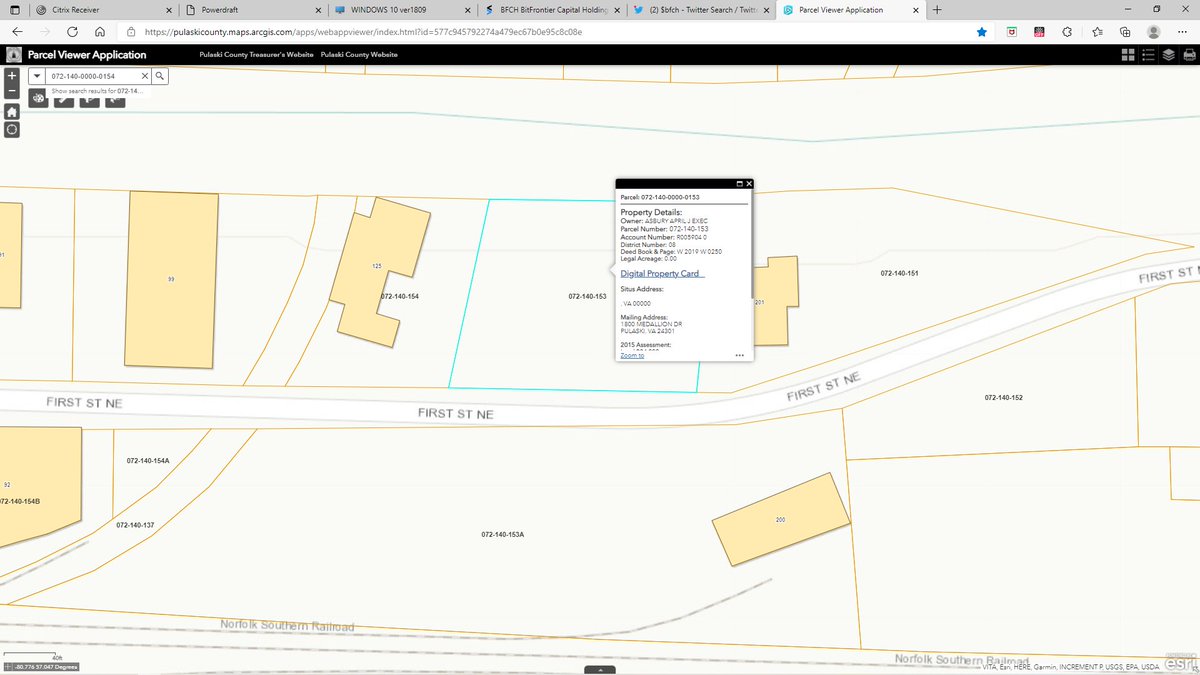Switch to WINDOWS 10 ver1809 tab
Image resolution: width=1200 pixels, height=675 pixels.
pyautogui.click(x=400, y=10)
